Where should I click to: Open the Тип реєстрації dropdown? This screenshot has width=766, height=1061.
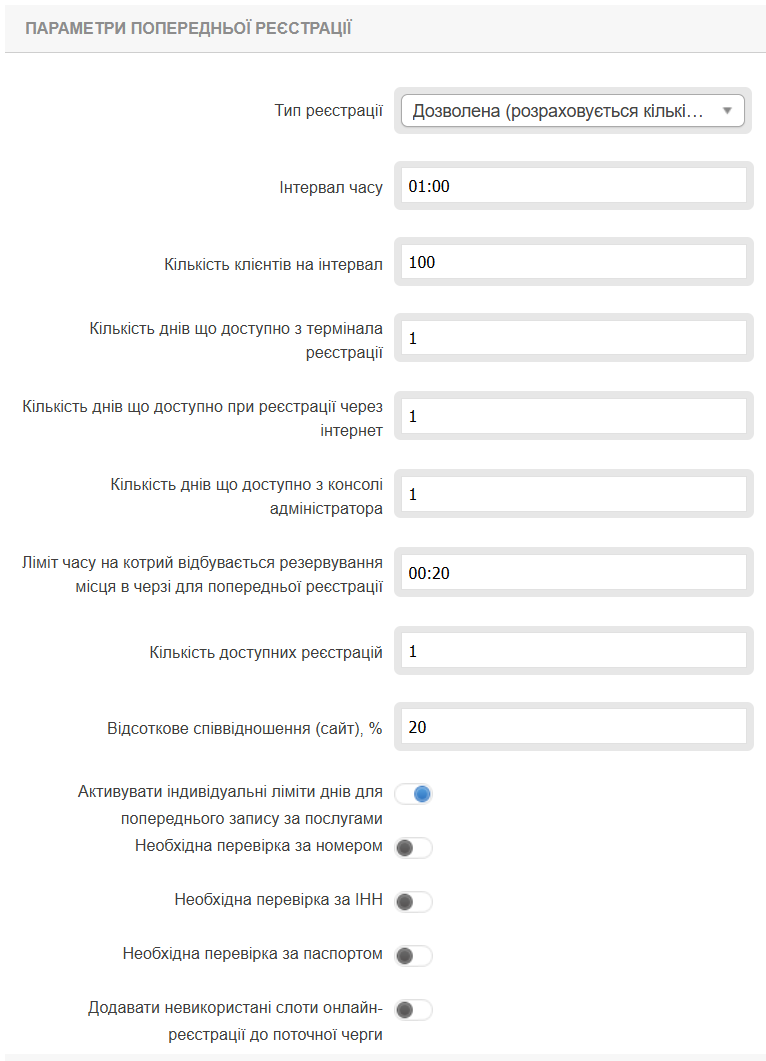click(x=560, y=111)
